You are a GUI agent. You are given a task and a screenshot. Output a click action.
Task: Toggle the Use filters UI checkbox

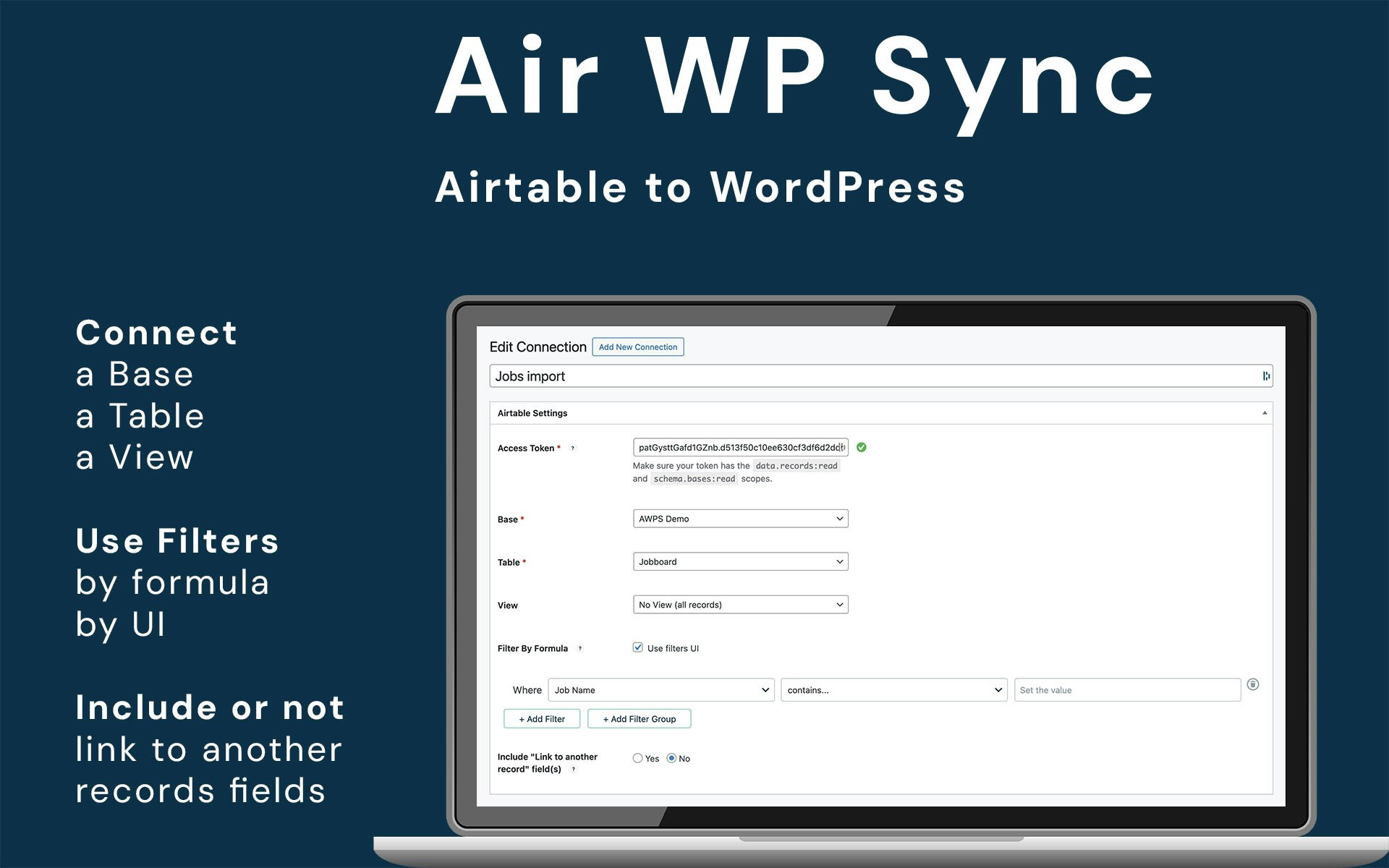tap(637, 647)
